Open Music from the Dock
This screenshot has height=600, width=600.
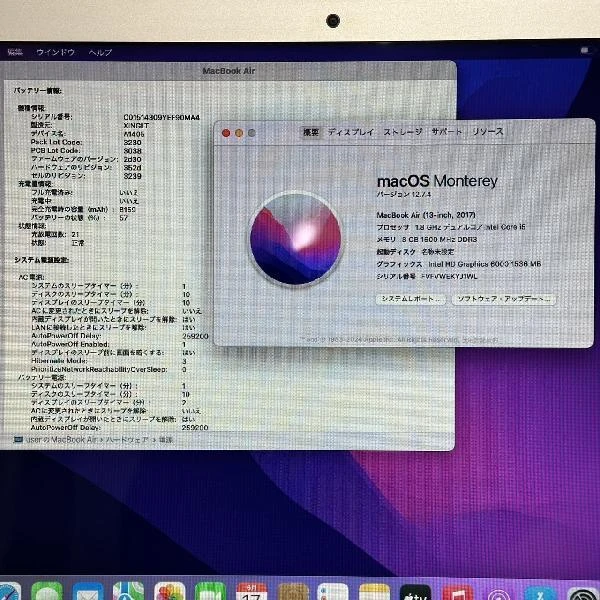coord(457,592)
